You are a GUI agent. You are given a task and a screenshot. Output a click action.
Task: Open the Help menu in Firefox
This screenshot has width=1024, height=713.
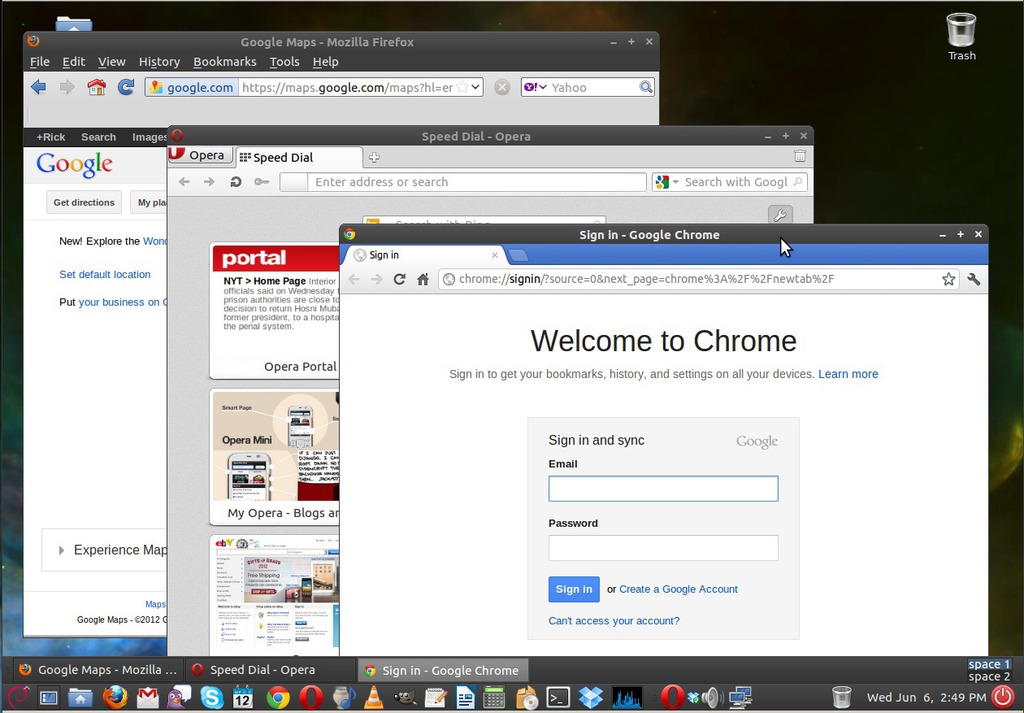(325, 61)
